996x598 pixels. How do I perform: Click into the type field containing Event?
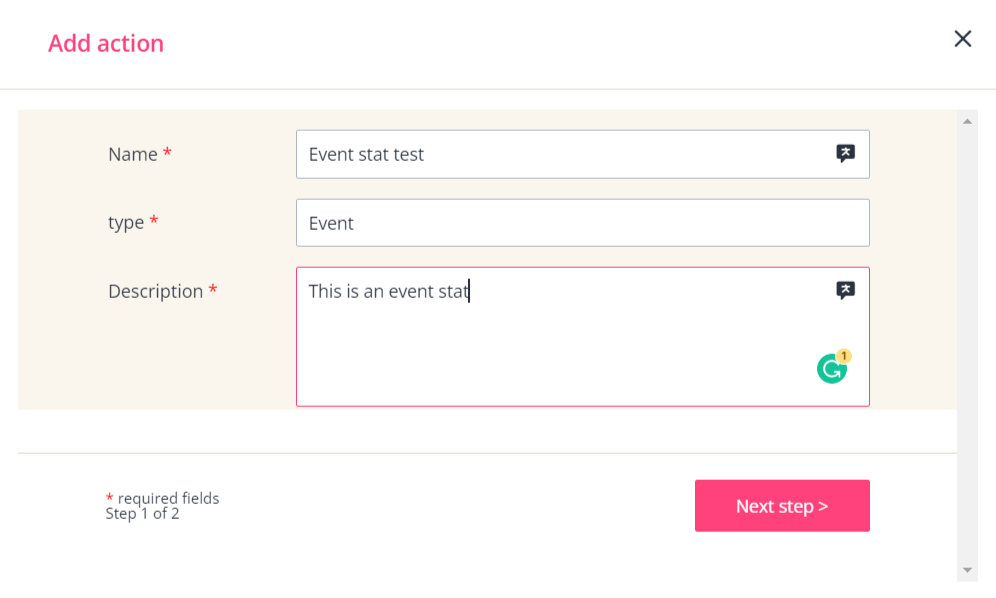tap(582, 223)
